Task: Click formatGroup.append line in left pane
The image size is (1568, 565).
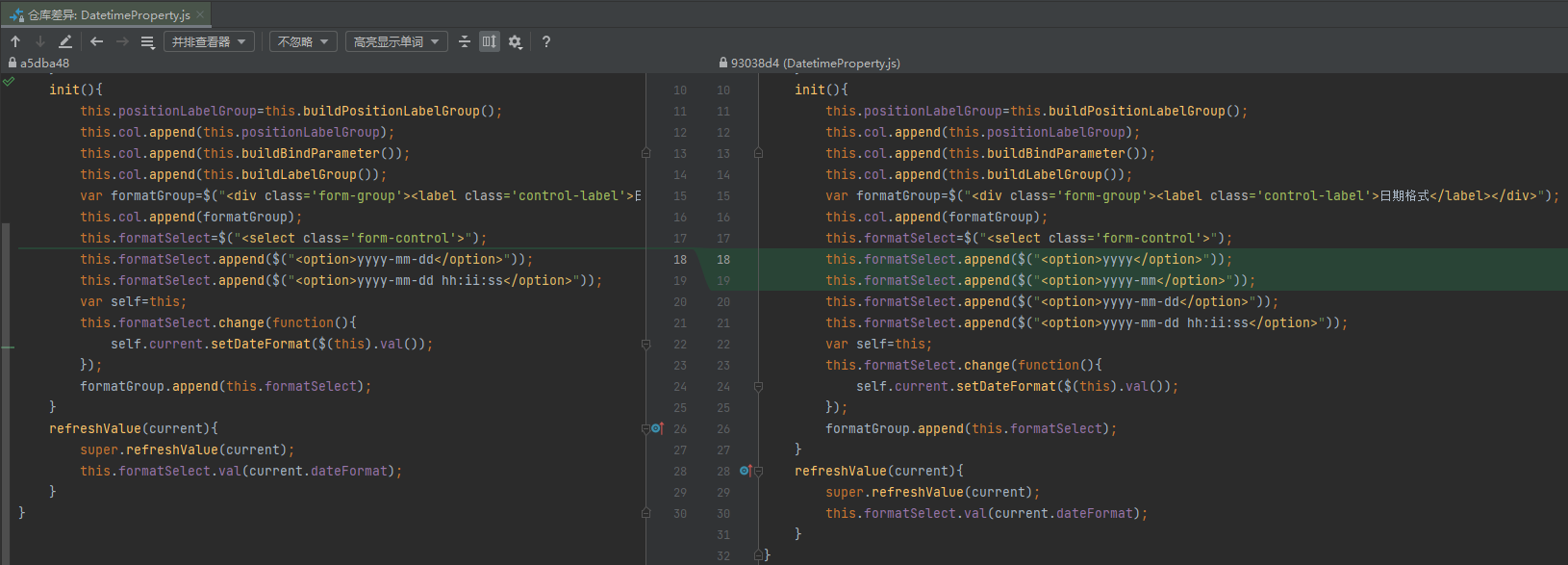Action: tap(225, 386)
